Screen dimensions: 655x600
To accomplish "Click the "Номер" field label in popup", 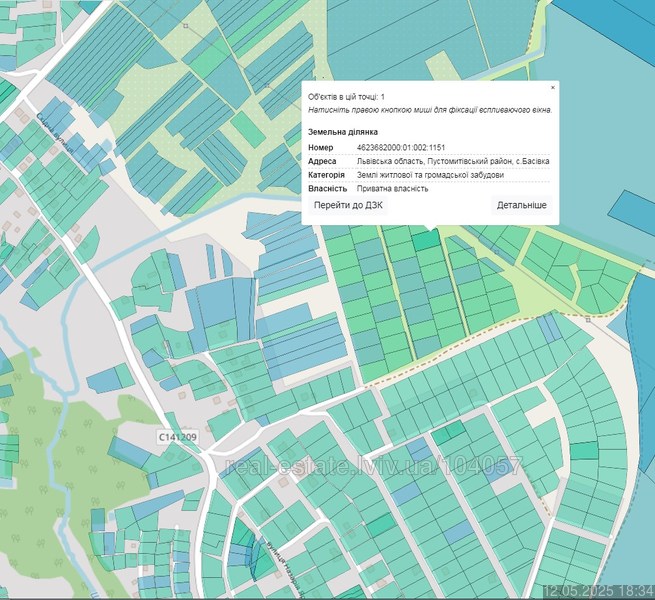I will point(321,147).
